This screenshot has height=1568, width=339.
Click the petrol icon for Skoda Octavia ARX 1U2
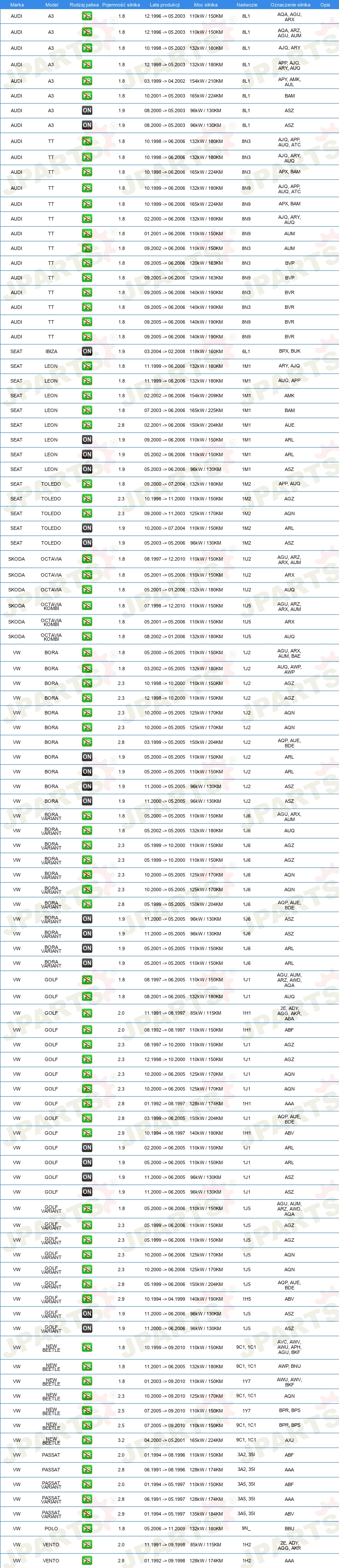pos(87,575)
